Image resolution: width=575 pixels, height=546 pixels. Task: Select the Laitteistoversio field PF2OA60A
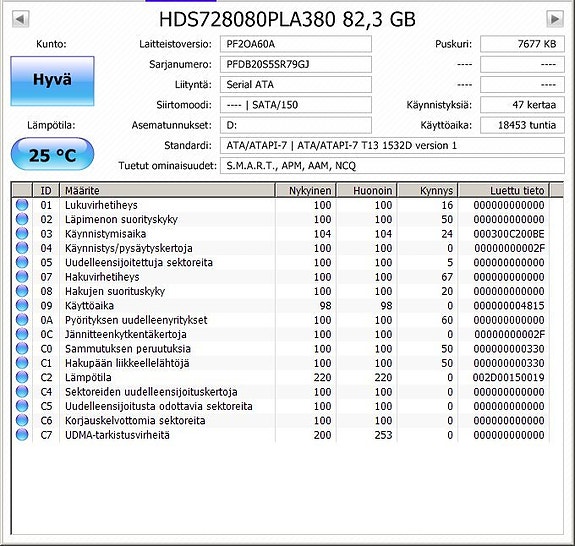(296, 44)
